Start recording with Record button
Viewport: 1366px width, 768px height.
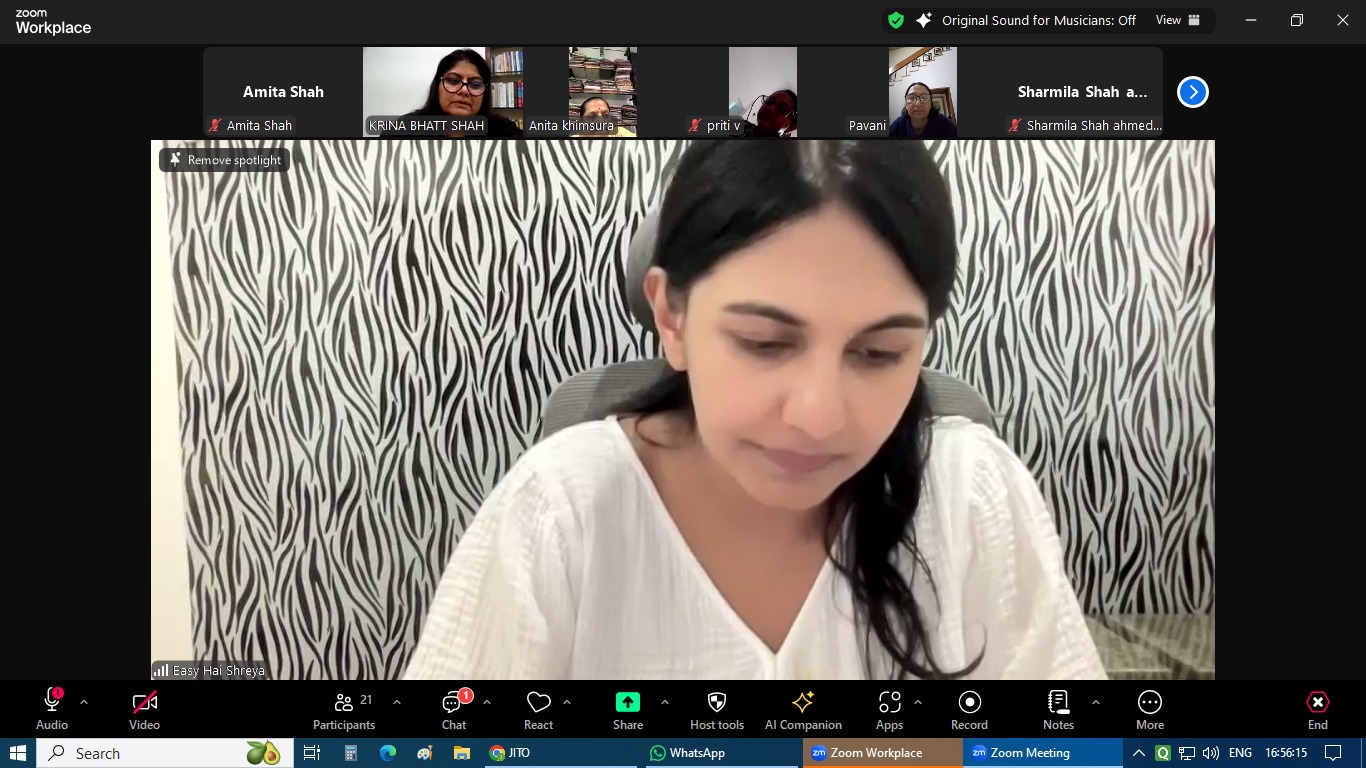coord(968,709)
